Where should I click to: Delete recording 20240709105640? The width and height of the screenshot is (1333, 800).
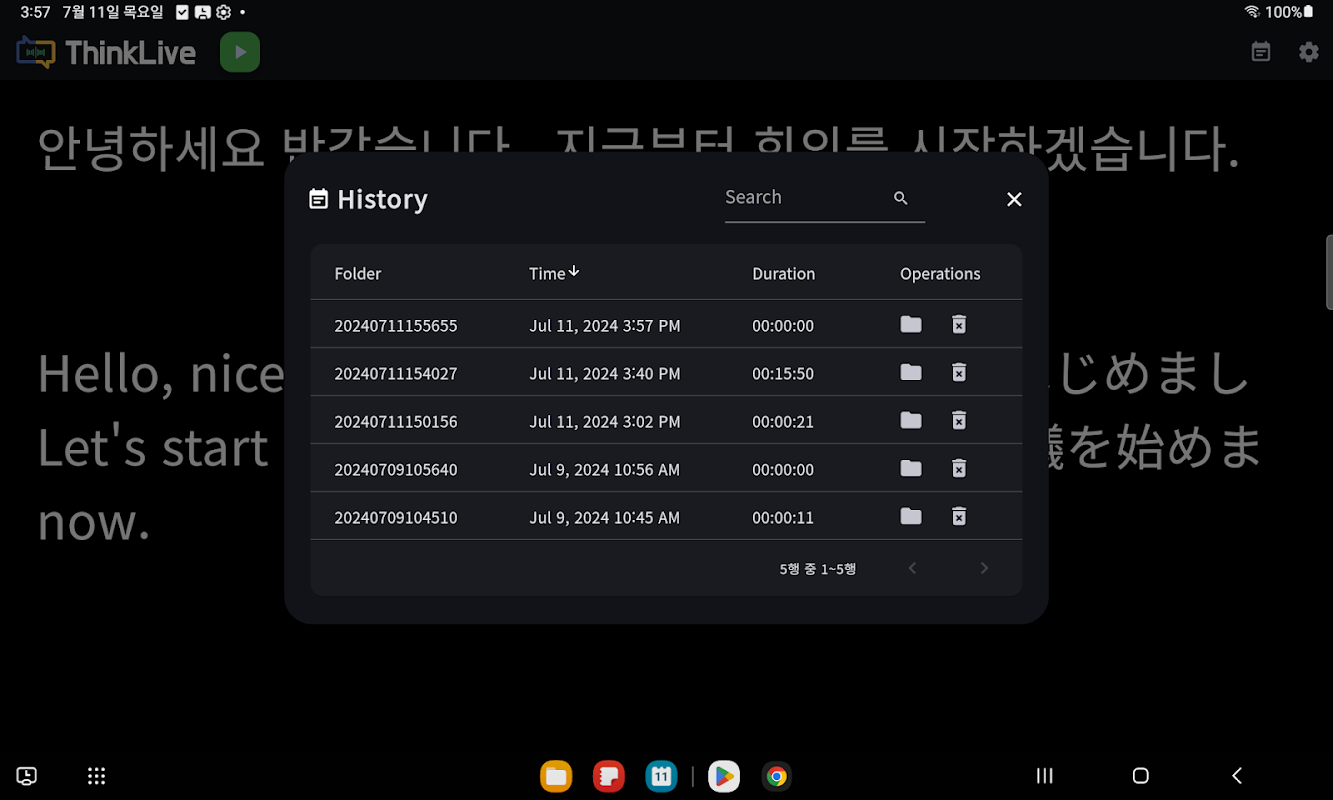(x=958, y=468)
